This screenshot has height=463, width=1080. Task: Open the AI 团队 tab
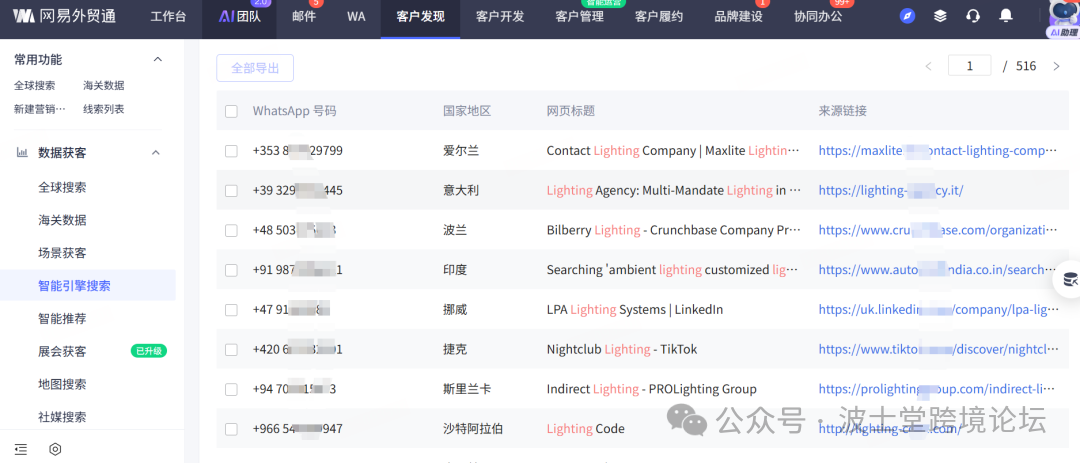(240, 17)
